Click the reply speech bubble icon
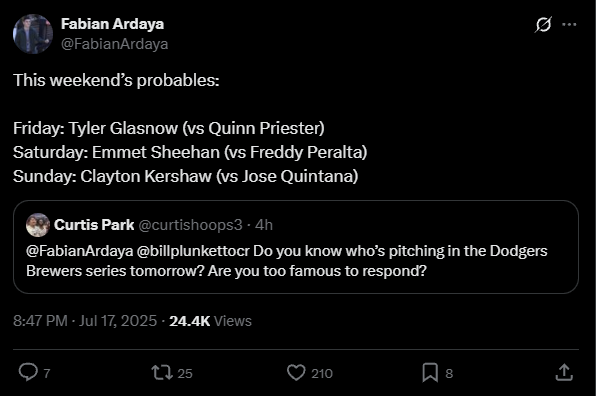This screenshot has width=596, height=396. click(x=29, y=372)
